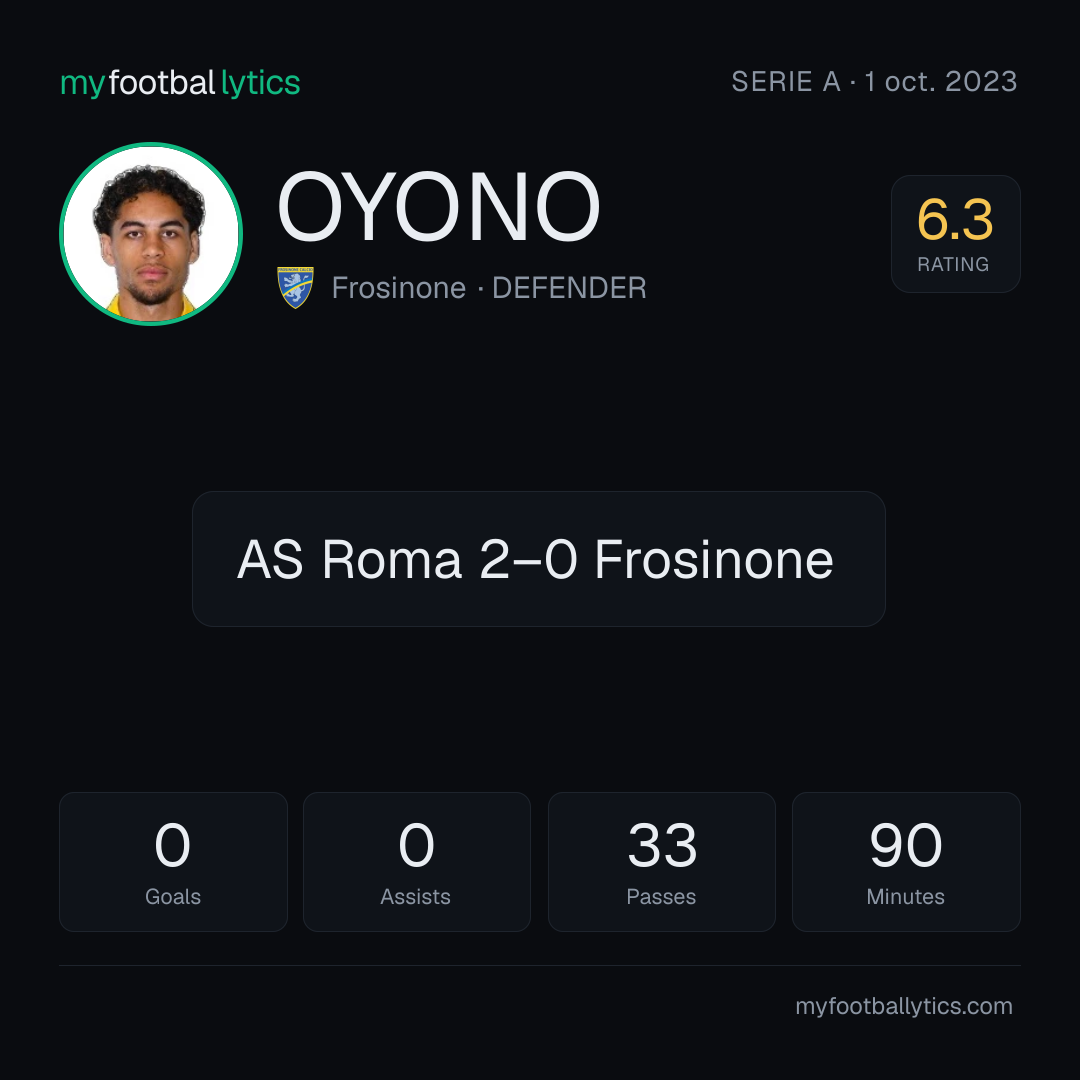Click the Frosinone club crest icon
Screen dimensions: 1080x1080
[295, 287]
